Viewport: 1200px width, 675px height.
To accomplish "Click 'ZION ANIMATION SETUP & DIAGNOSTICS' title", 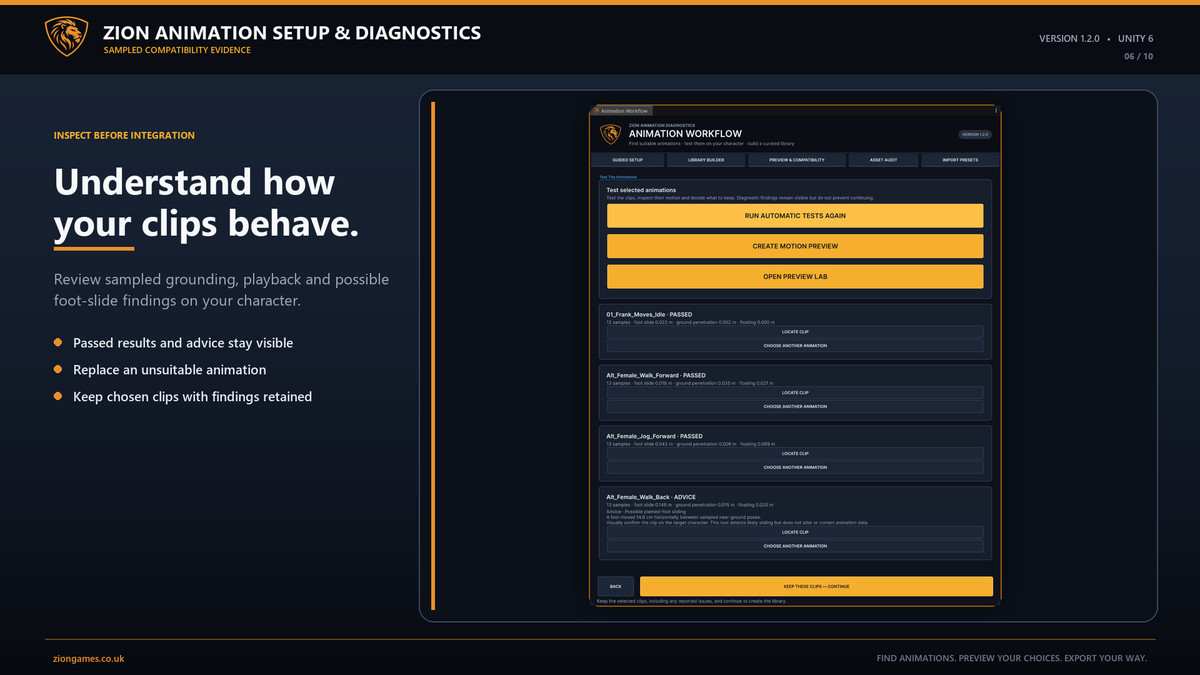I will pos(292,32).
